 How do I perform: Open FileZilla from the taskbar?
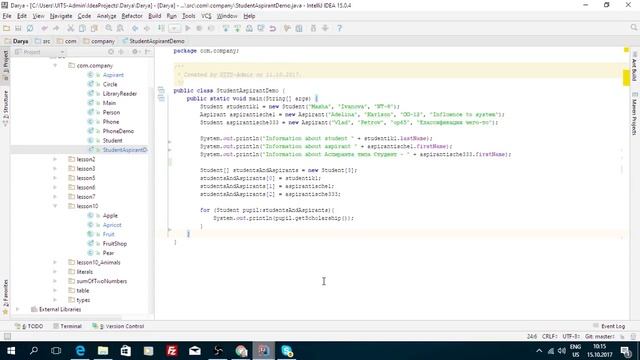pos(172,351)
